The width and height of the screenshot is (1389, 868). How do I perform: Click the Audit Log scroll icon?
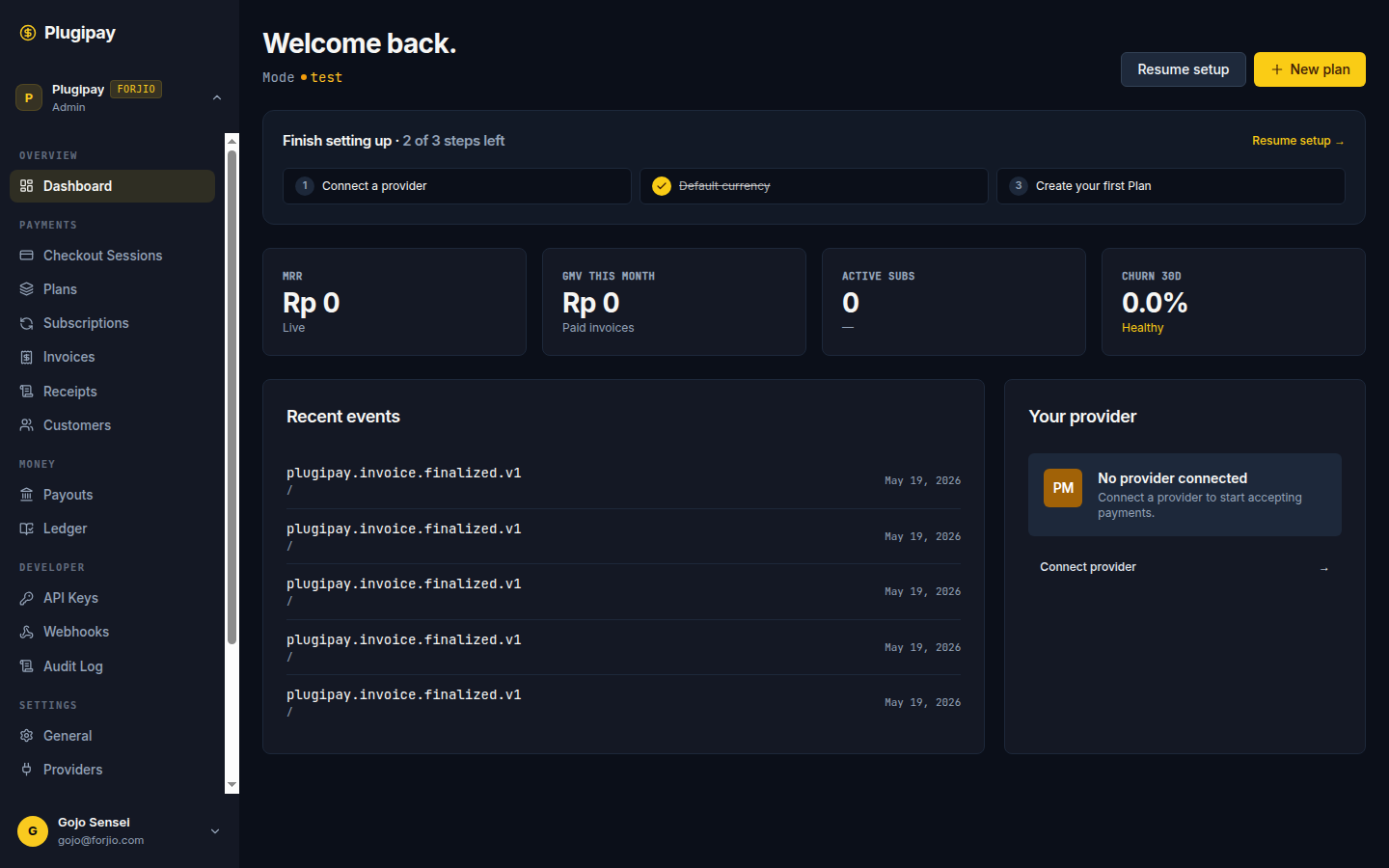tap(26, 666)
